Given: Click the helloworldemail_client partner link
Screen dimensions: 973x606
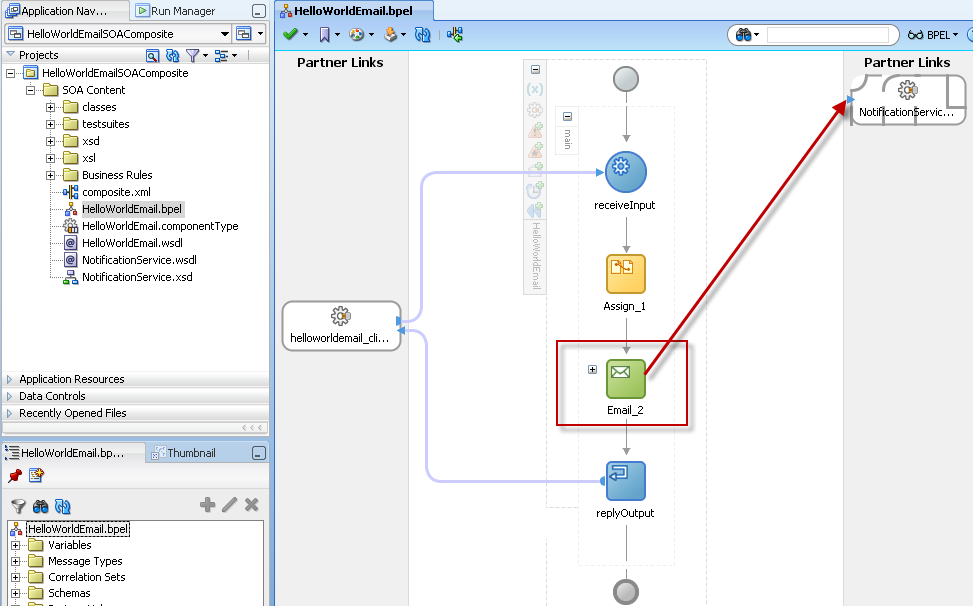Looking at the screenshot, I should [340, 327].
